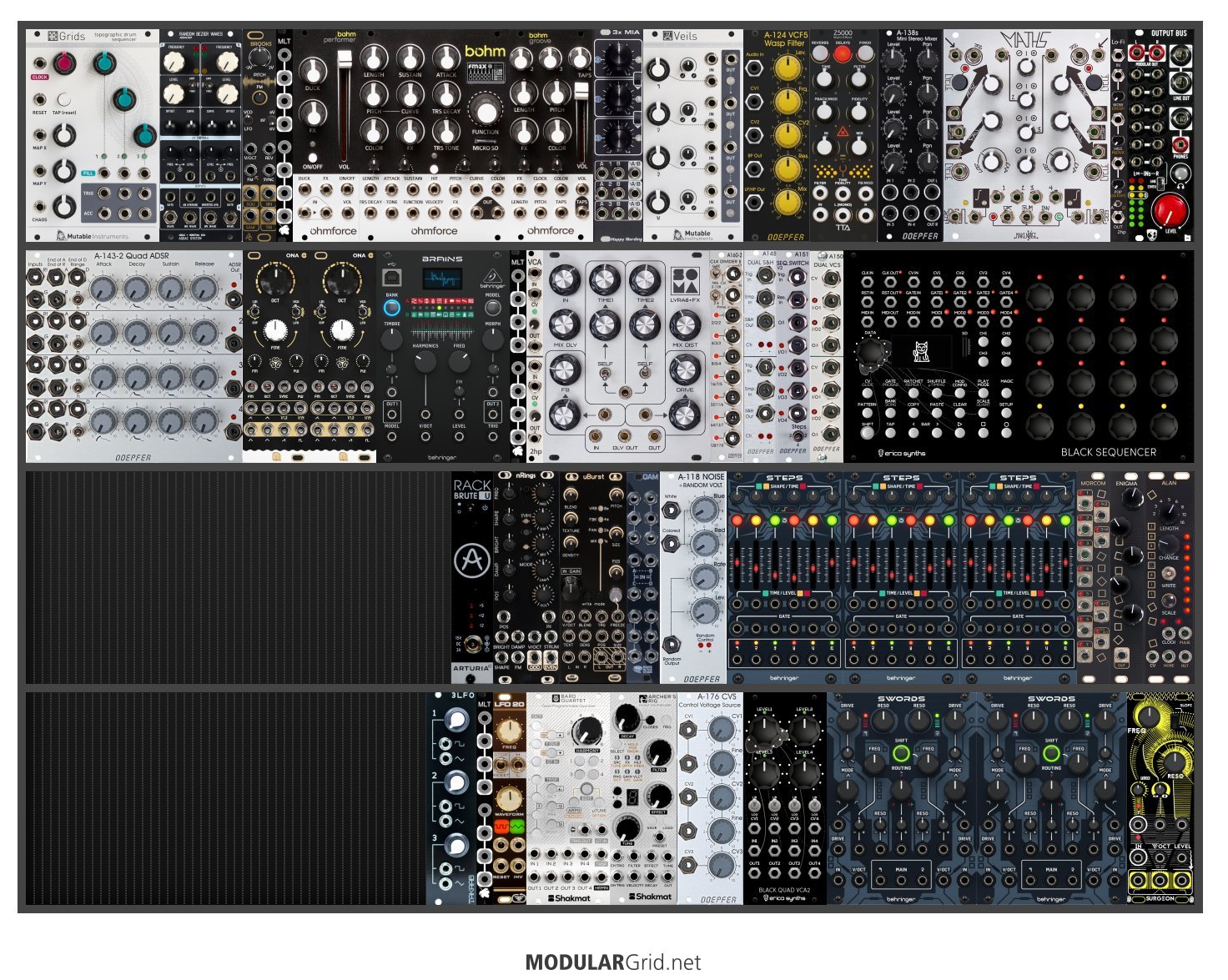Click the blue BANK button on Brains
The width and height of the screenshot is (1228, 980).
[392, 308]
